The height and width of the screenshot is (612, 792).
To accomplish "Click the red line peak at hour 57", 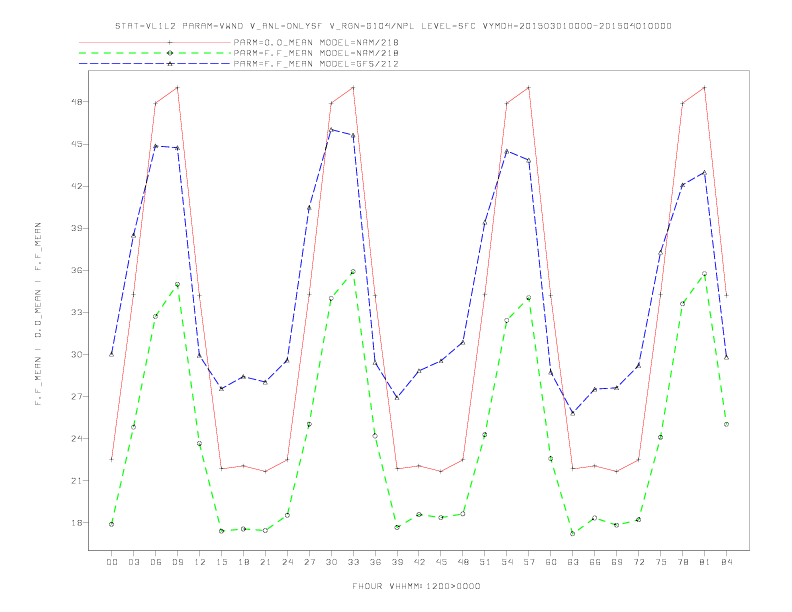I will (x=529, y=87).
